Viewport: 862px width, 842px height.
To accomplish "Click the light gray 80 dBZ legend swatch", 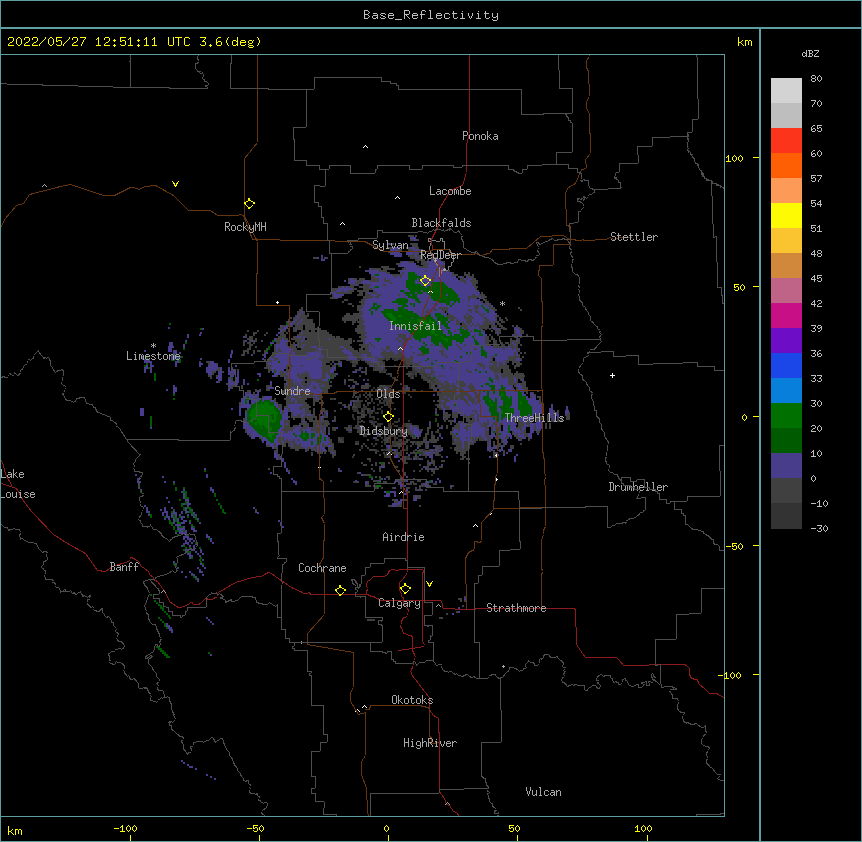I will [786, 91].
